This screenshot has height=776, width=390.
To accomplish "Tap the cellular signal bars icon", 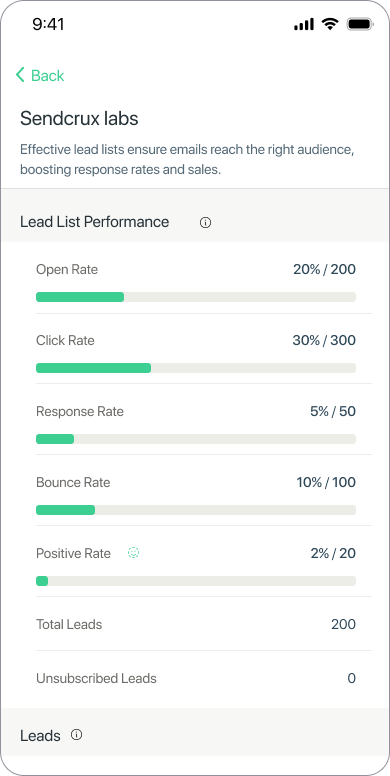I will [303, 24].
